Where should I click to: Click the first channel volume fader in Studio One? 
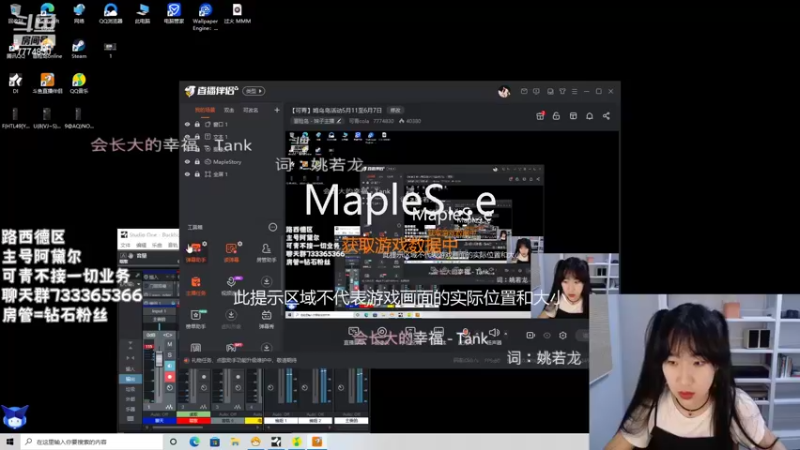coord(159,359)
